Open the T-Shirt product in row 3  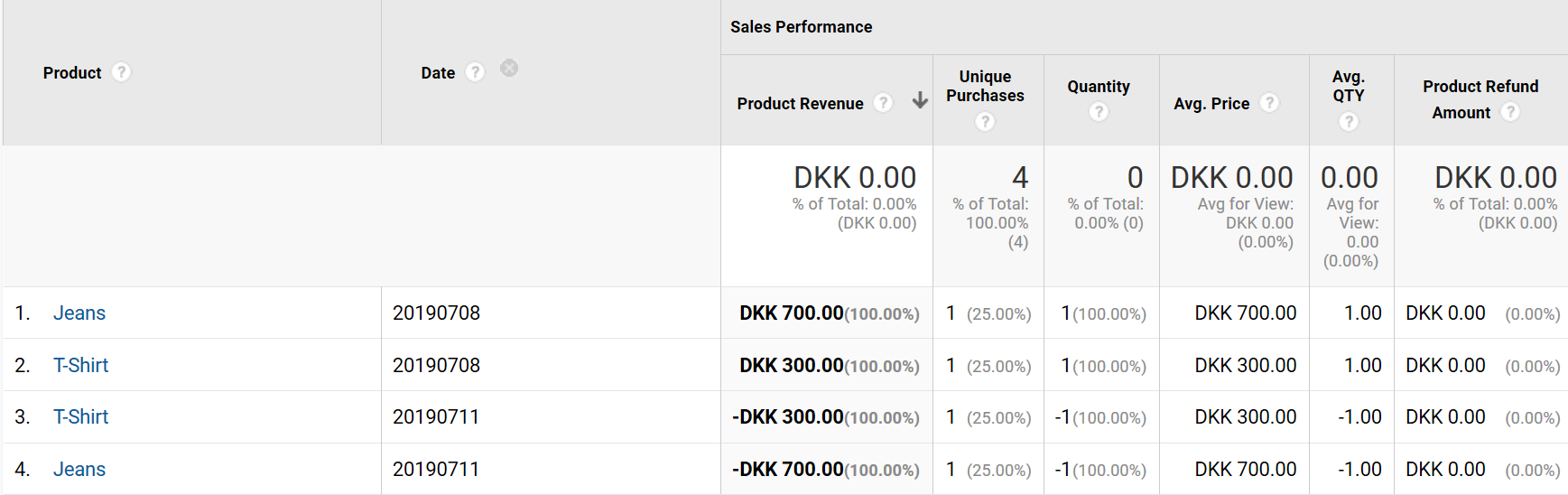pos(80,417)
